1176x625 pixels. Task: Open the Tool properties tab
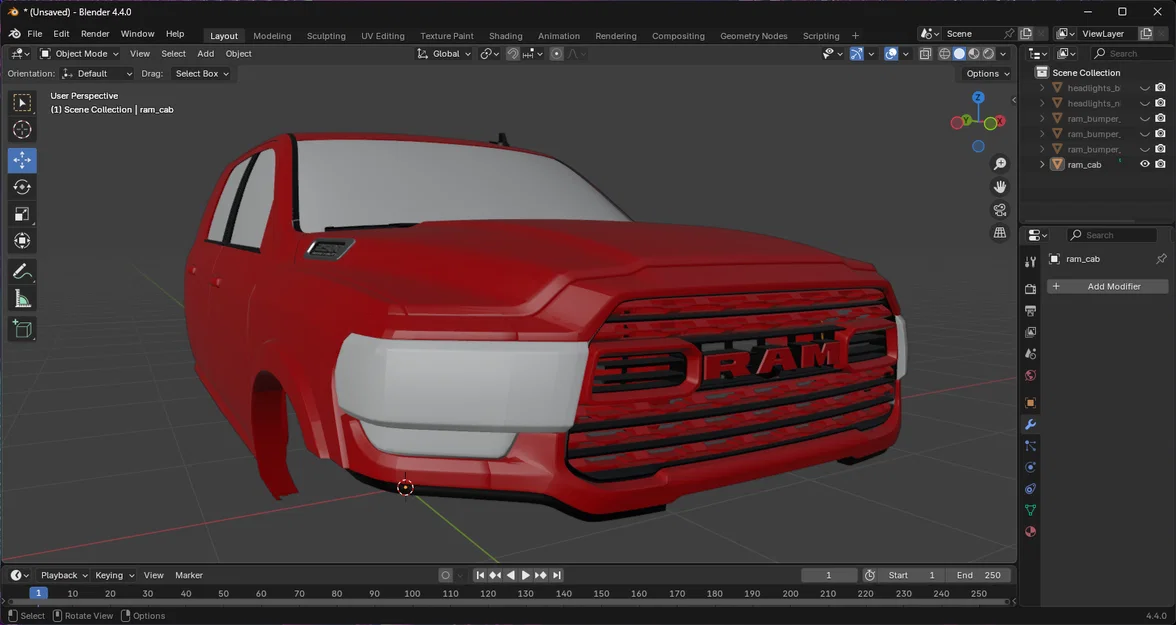[1030, 261]
